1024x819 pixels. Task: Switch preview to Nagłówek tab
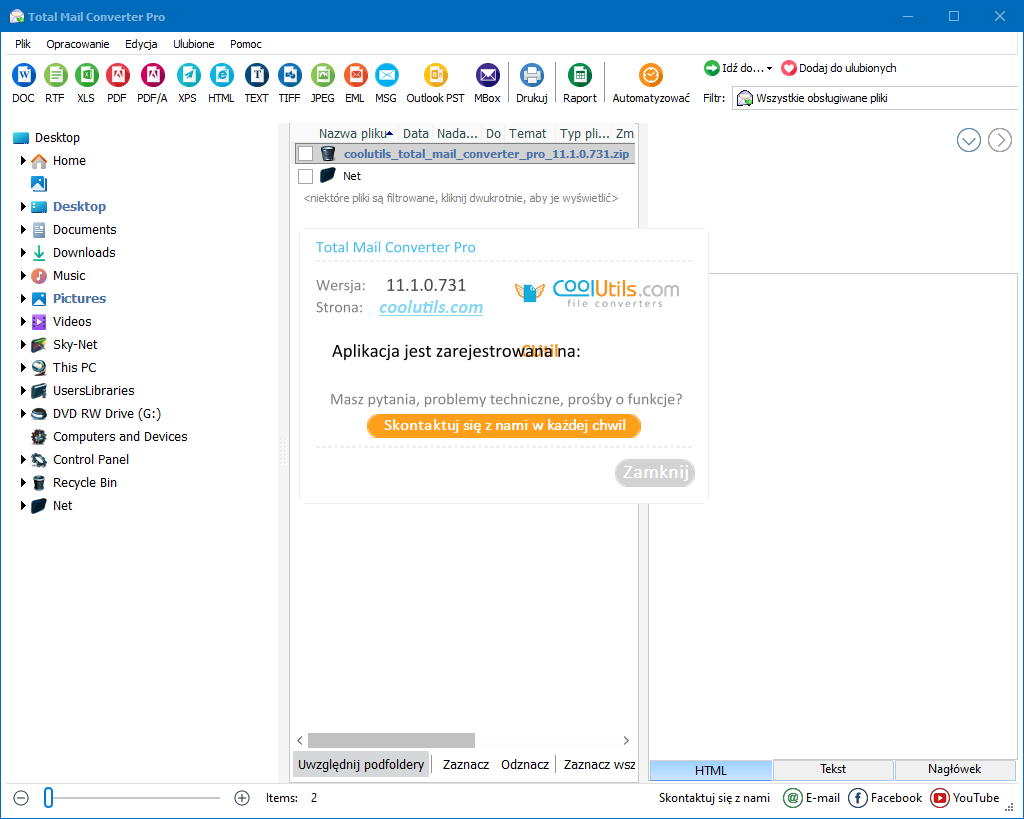click(x=955, y=769)
